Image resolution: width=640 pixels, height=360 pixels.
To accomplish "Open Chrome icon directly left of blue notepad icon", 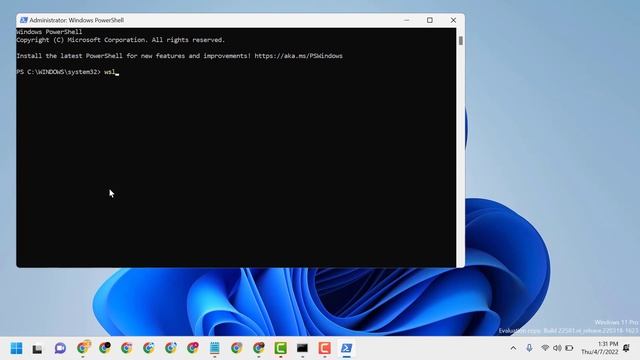I will (193, 348).
